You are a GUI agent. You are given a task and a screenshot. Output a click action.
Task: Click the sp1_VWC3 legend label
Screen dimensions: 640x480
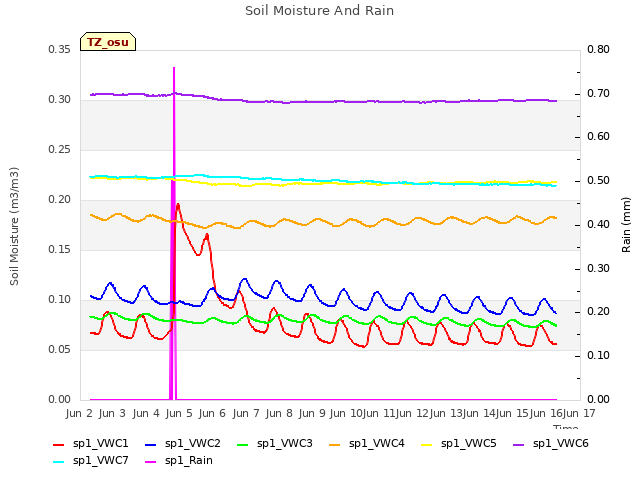(x=284, y=443)
